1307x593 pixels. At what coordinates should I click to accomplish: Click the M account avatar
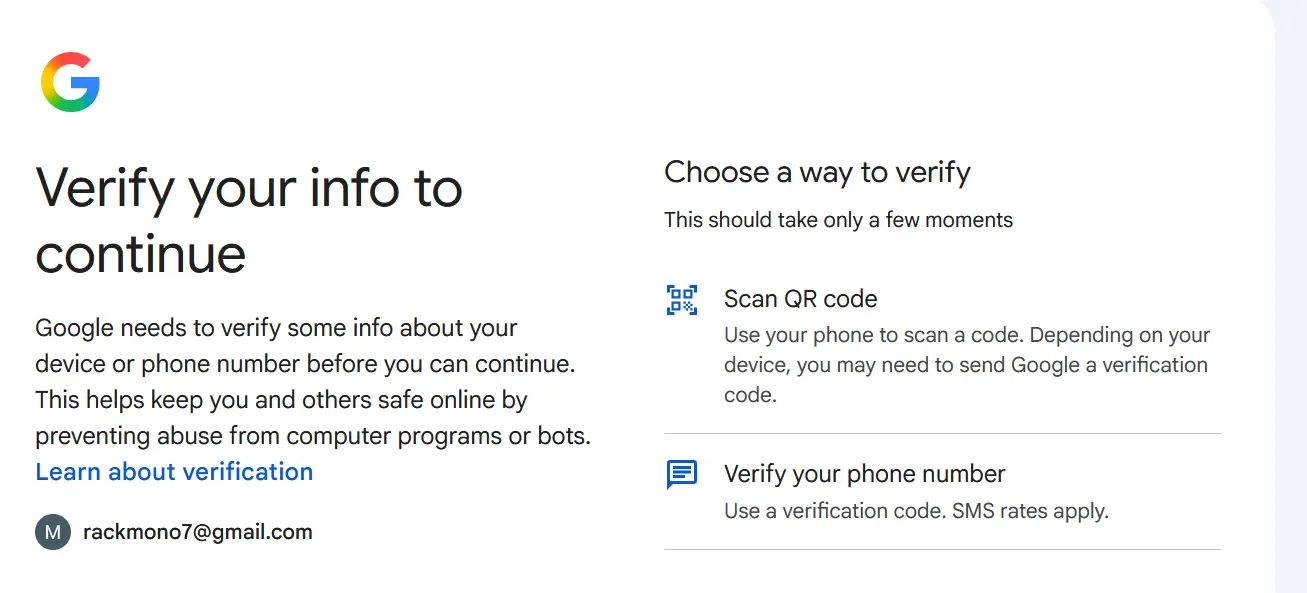53,532
